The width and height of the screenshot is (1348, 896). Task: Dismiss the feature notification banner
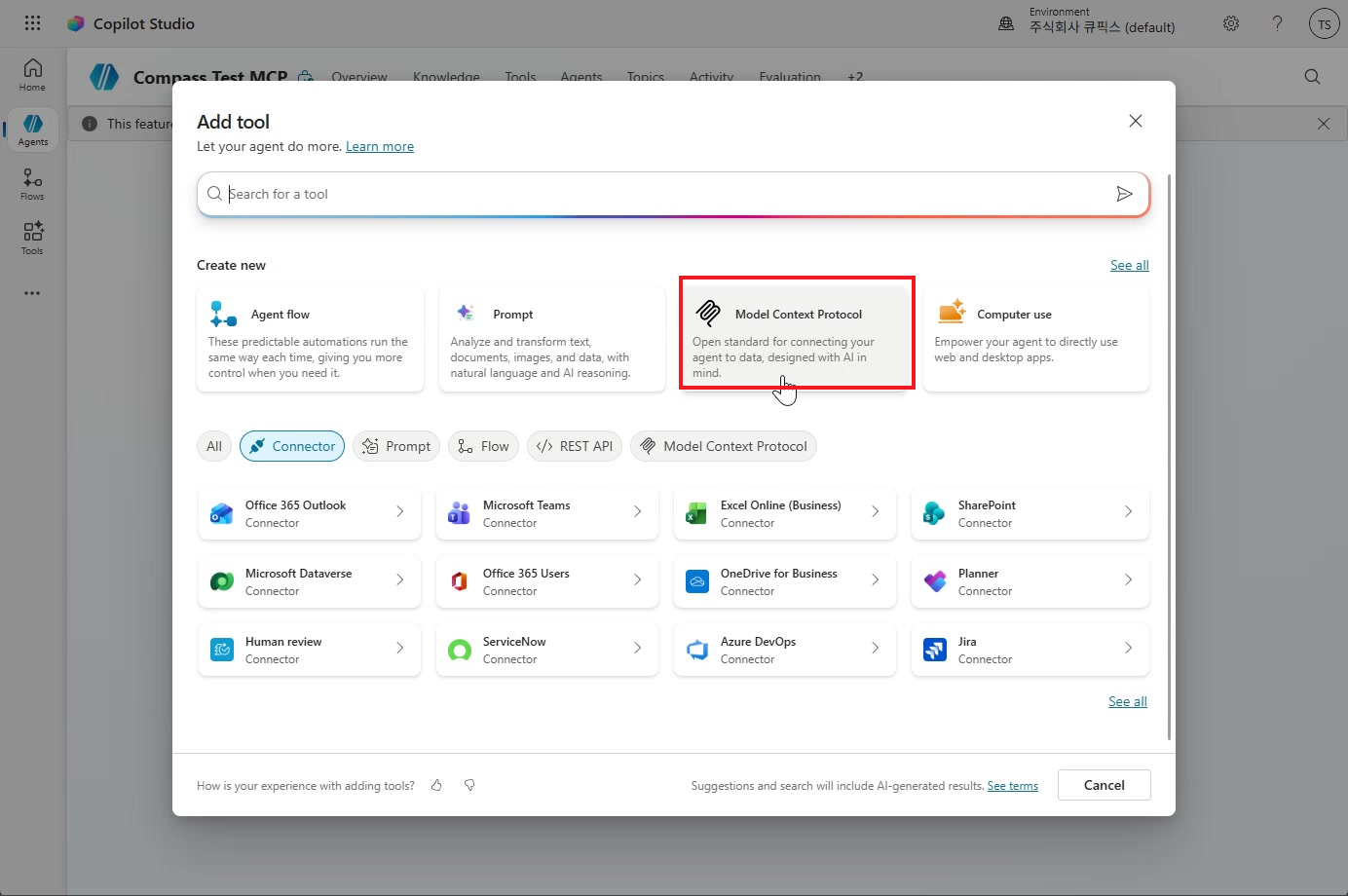1323,124
